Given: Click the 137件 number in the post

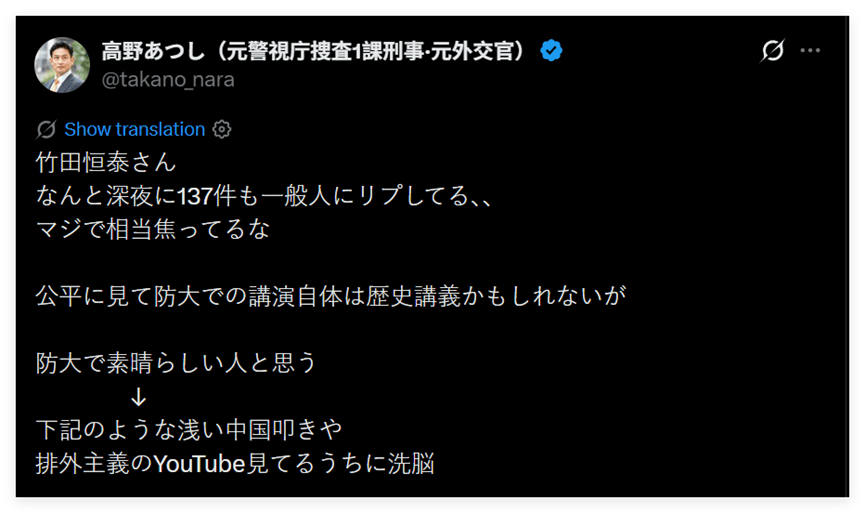Looking at the screenshot, I should 209,195.
